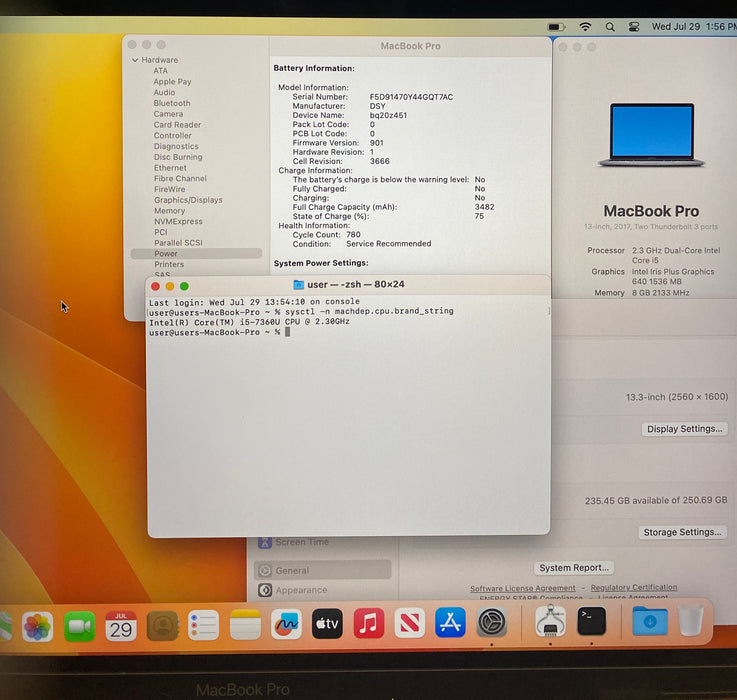Open the Contacts app in the Dock
Screen dimensions: 737x700
[163, 626]
